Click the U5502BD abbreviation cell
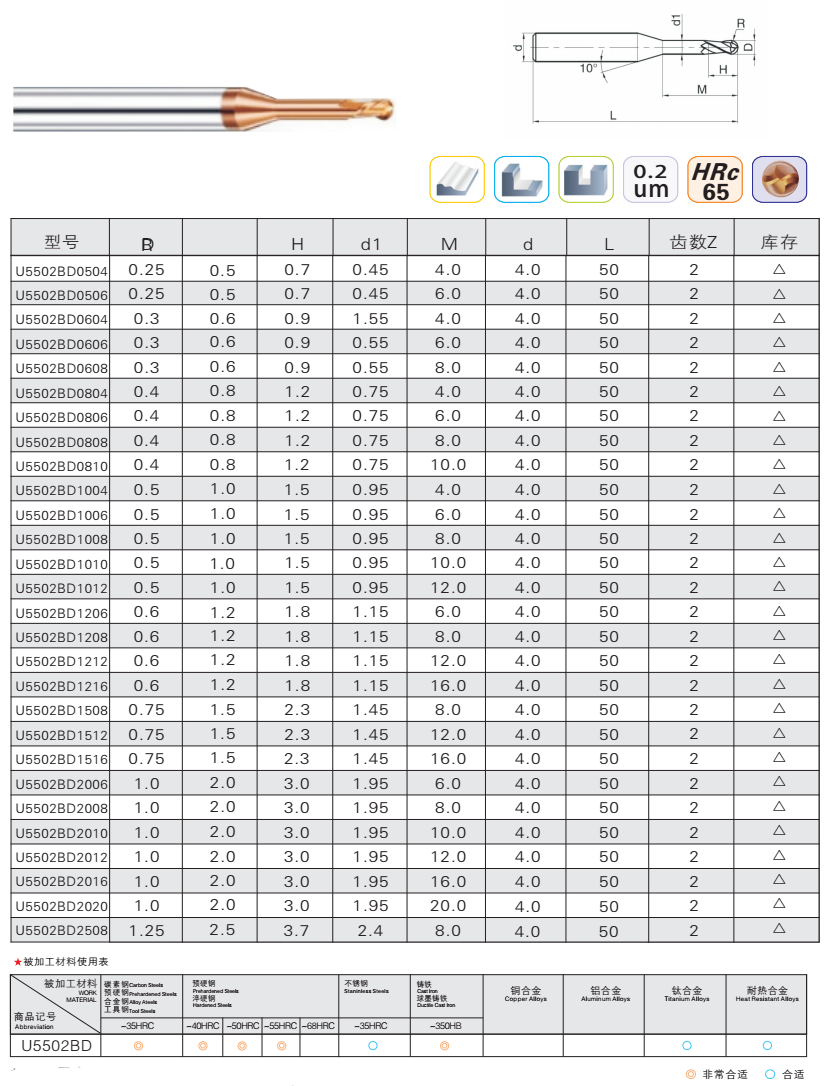 (57, 1046)
